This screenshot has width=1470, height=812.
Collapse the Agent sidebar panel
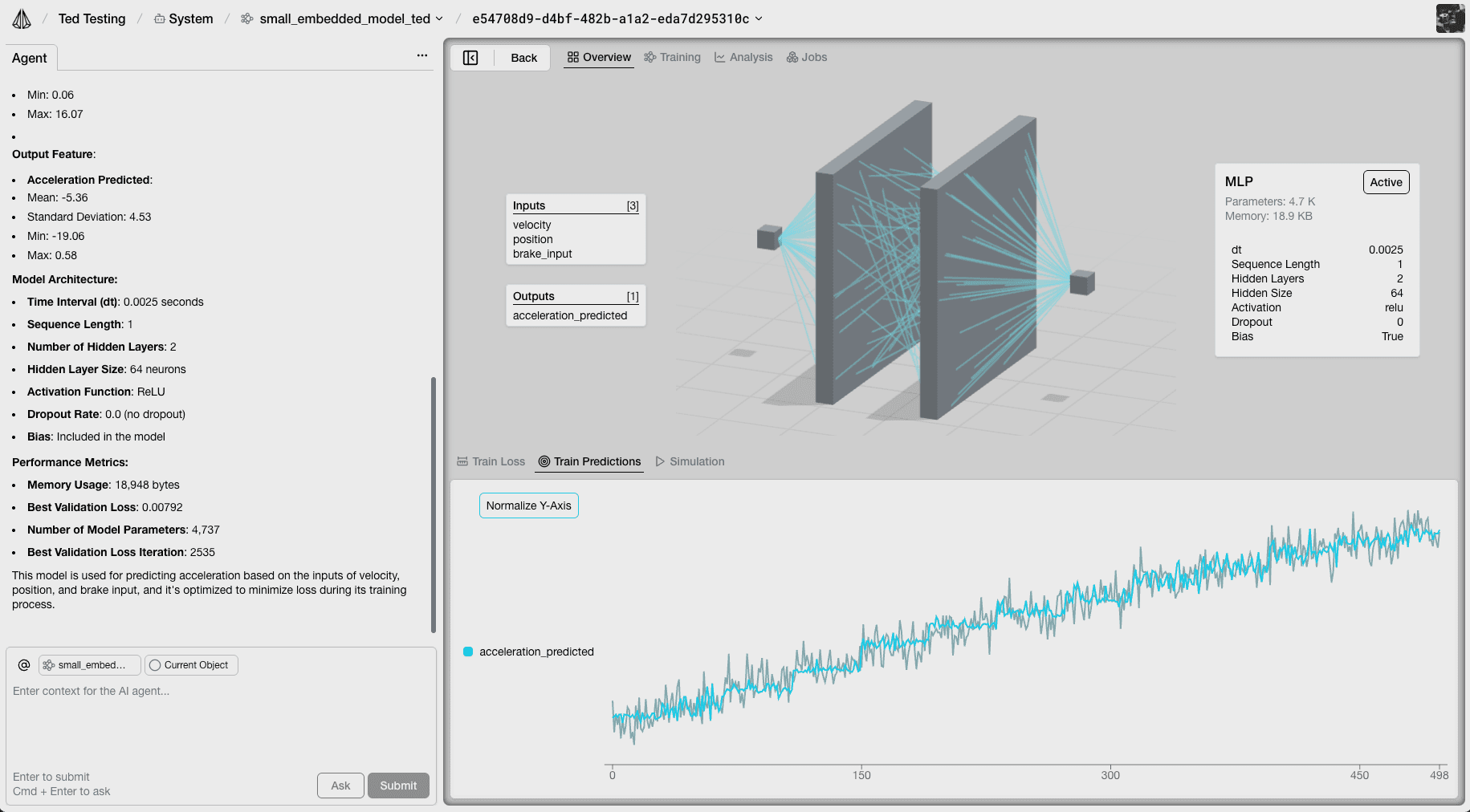pyautogui.click(x=470, y=57)
